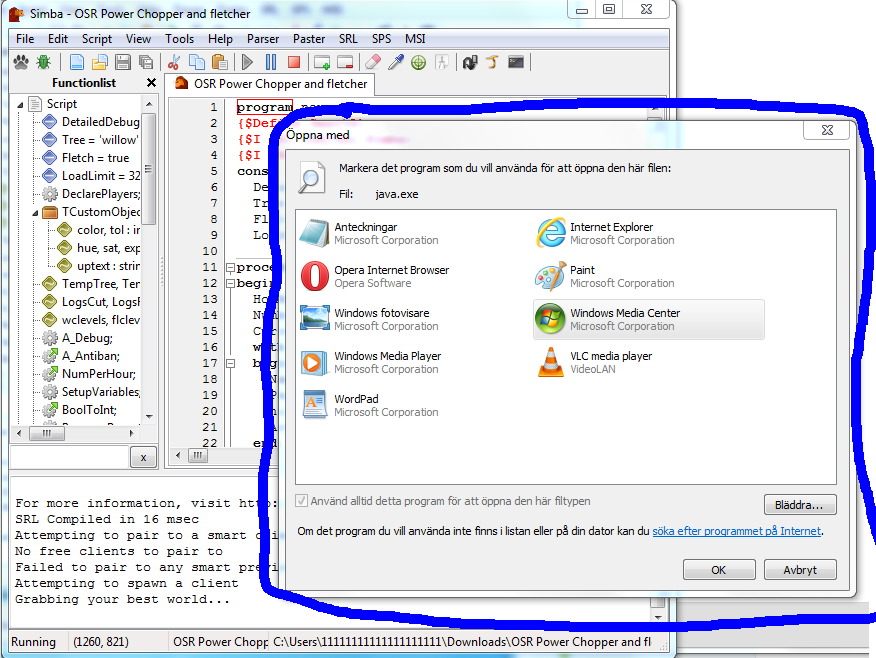
Task: Select the A_Antiban function item
Action: pos(91,356)
